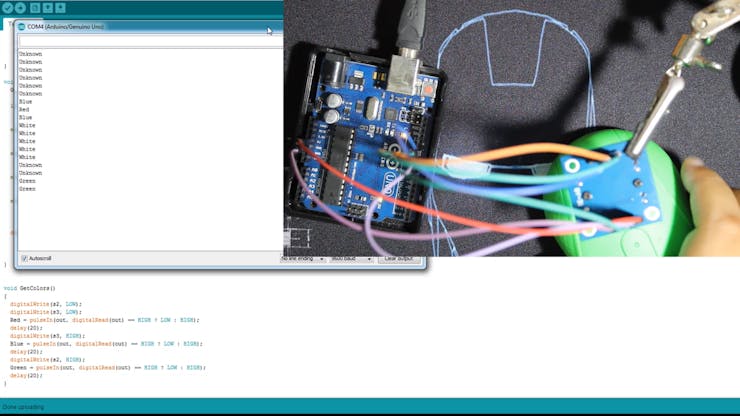Click the first "Blue" line in serial output
Screen dimensions: 740x416
[25, 102]
